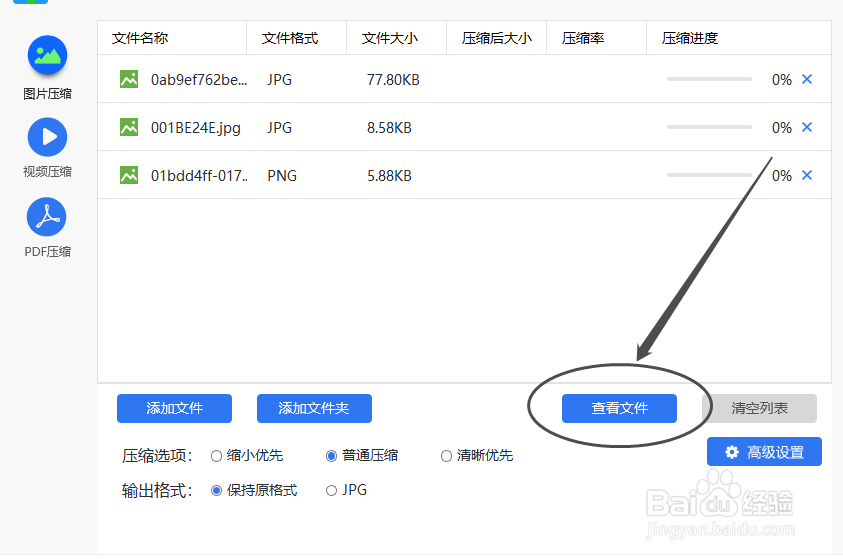
Task: Click 8.58KB size cell
Action: click(389, 128)
